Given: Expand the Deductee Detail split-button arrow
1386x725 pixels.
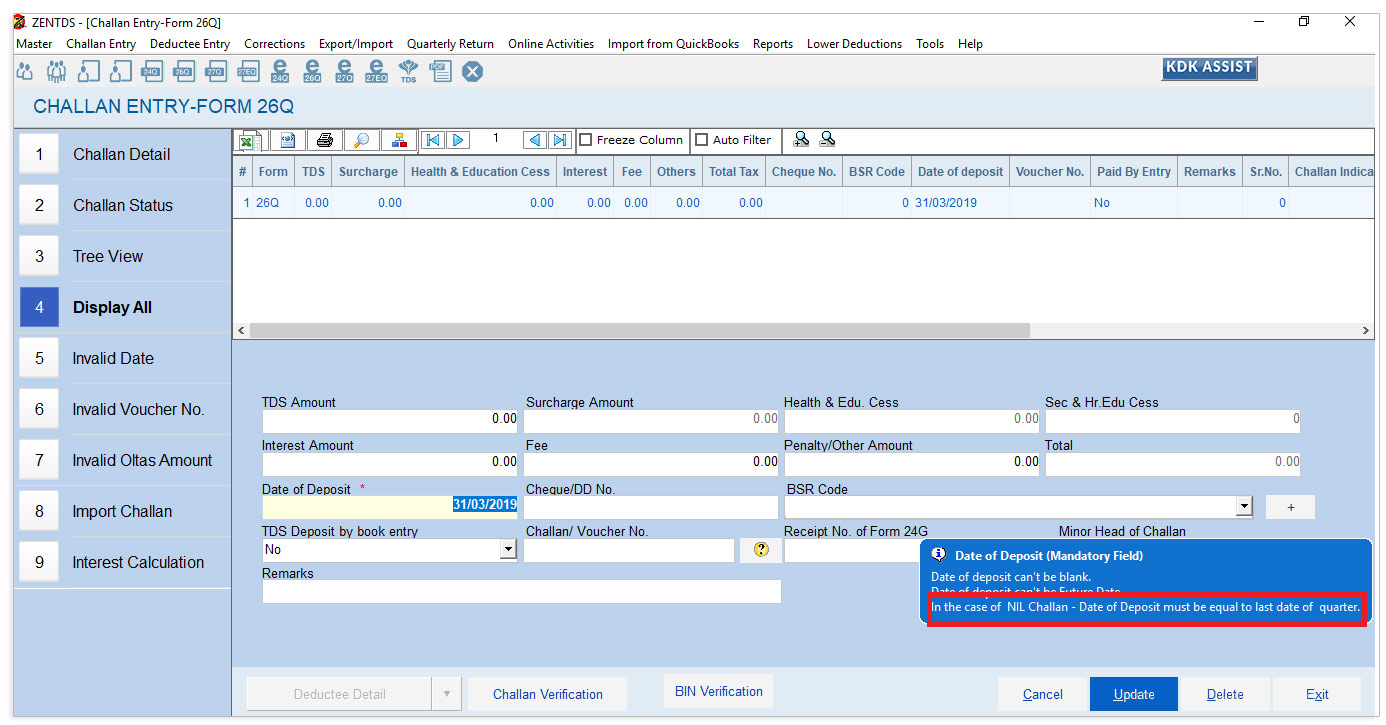Looking at the screenshot, I should point(446,694).
